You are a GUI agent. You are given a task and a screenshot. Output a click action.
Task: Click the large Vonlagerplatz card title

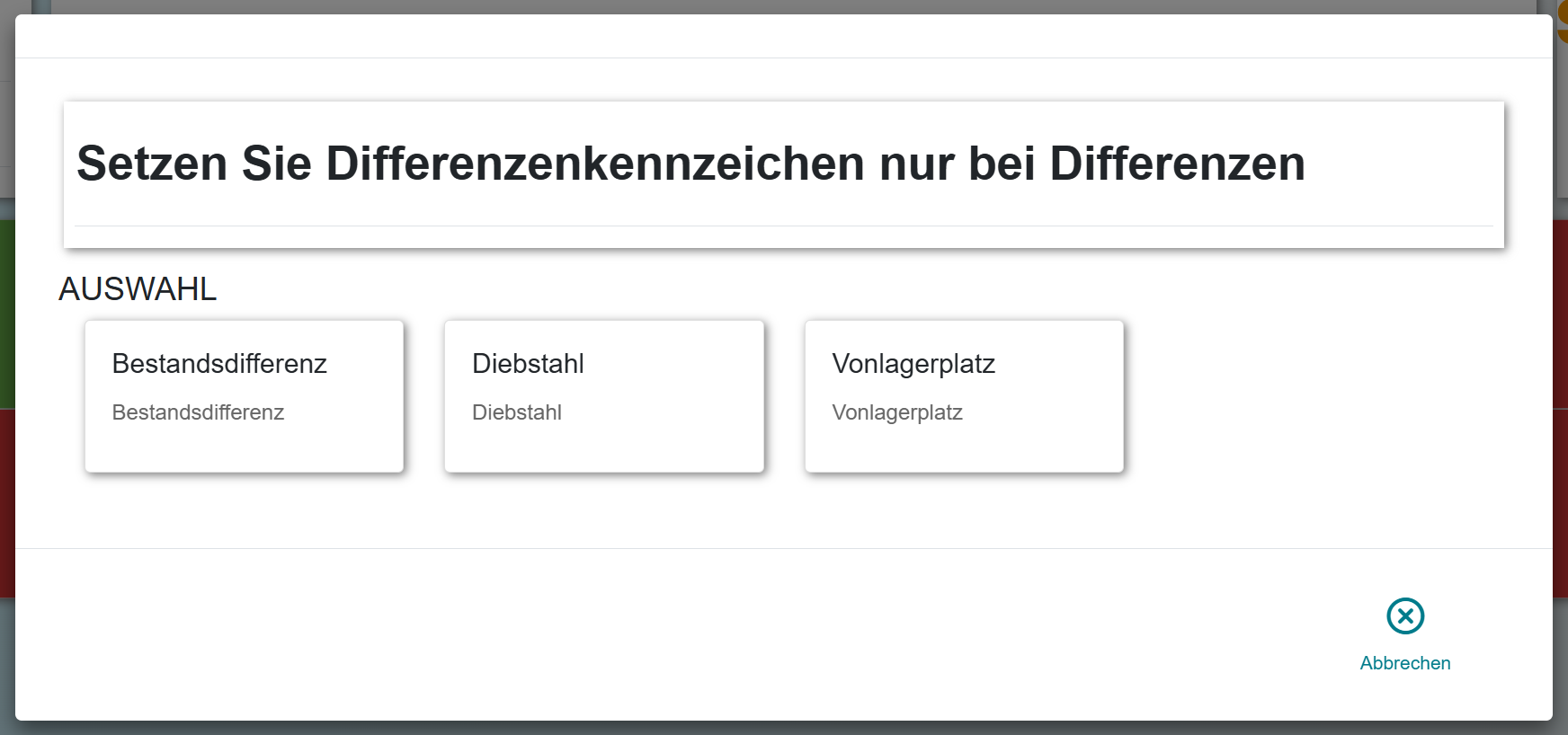pos(913,364)
